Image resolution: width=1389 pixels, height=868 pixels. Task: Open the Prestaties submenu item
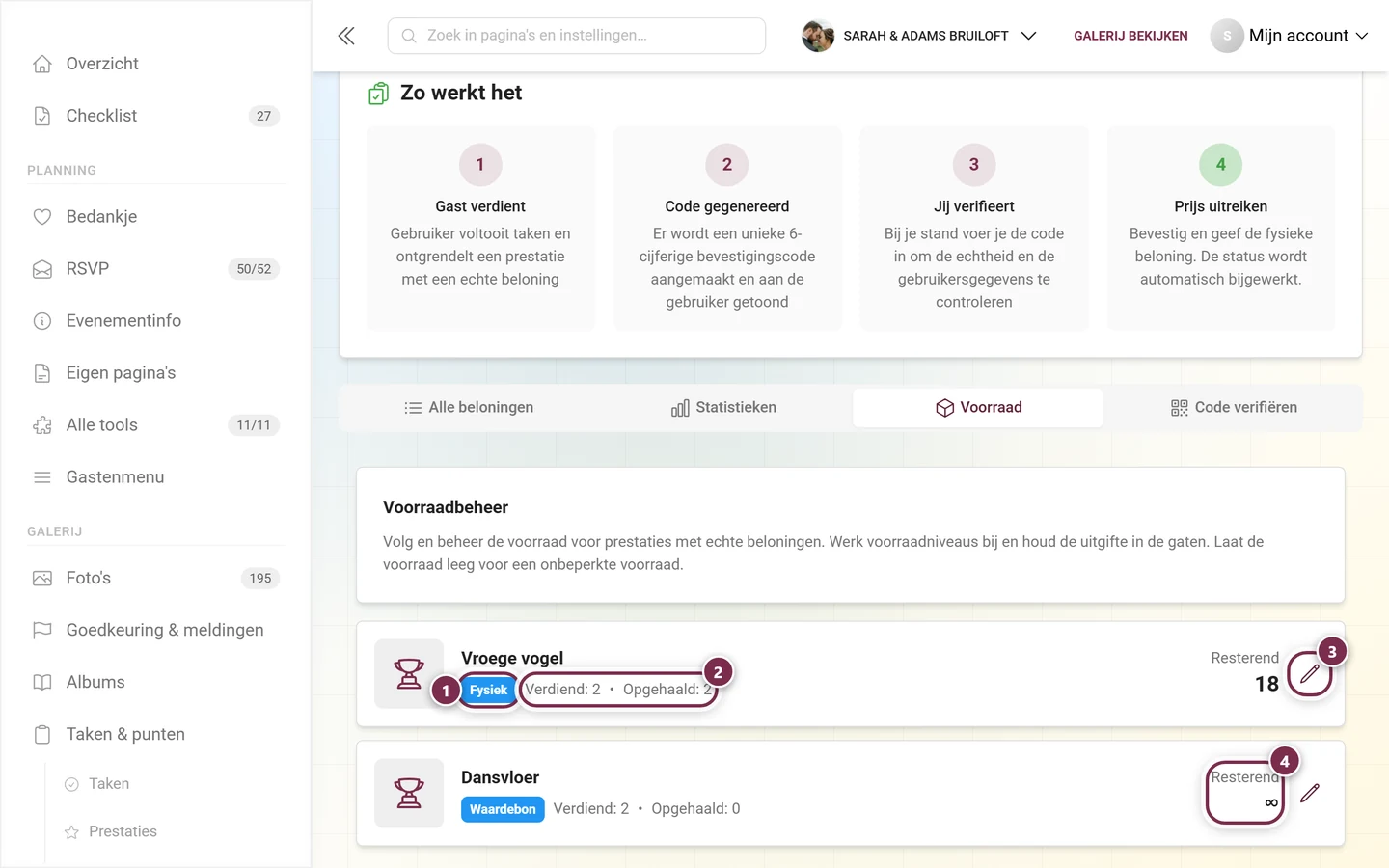pos(123,831)
